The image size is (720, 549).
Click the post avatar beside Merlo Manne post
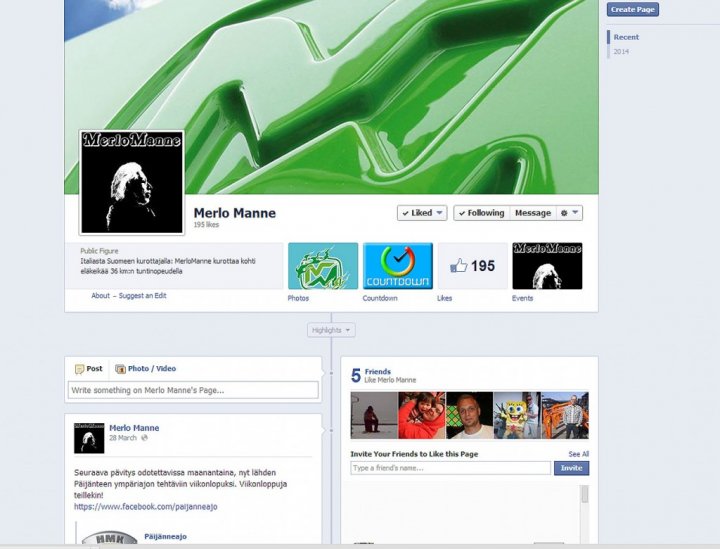pyautogui.click(x=89, y=437)
